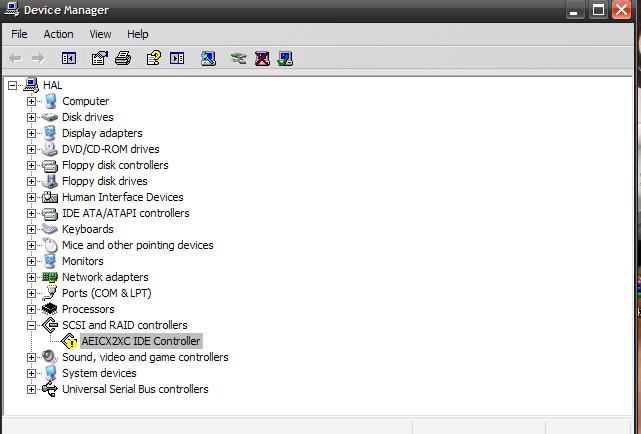641x434 pixels.
Task: Expand the Computer category
Action: click(31, 101)
